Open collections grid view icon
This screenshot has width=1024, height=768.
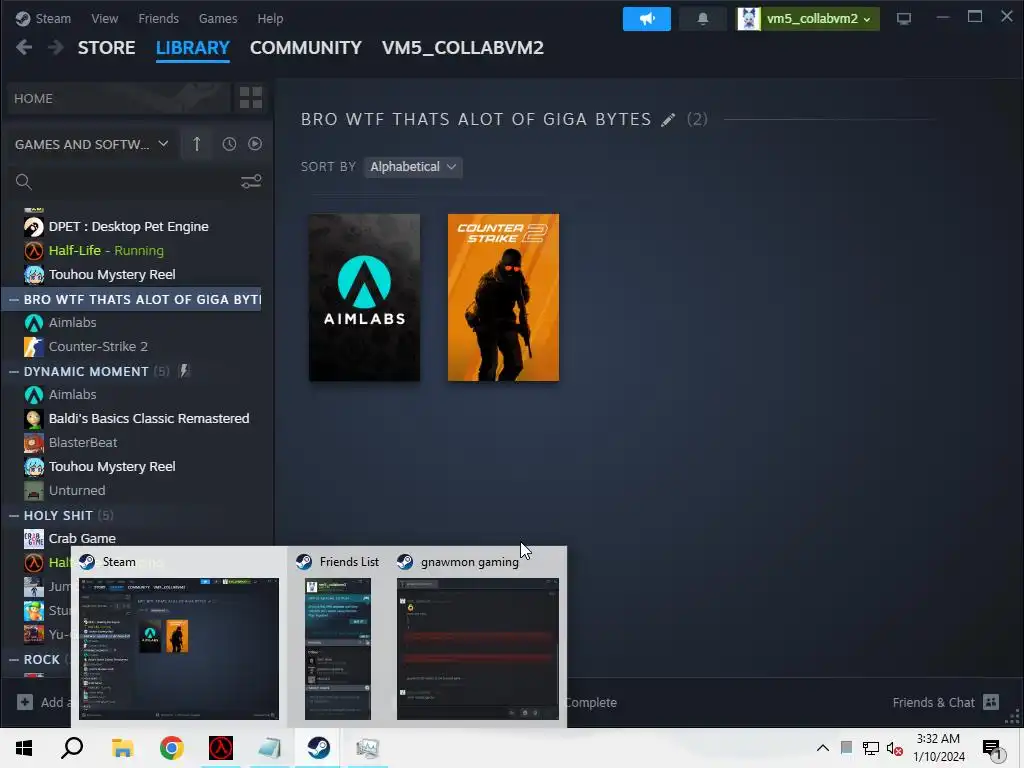point(251,98)
